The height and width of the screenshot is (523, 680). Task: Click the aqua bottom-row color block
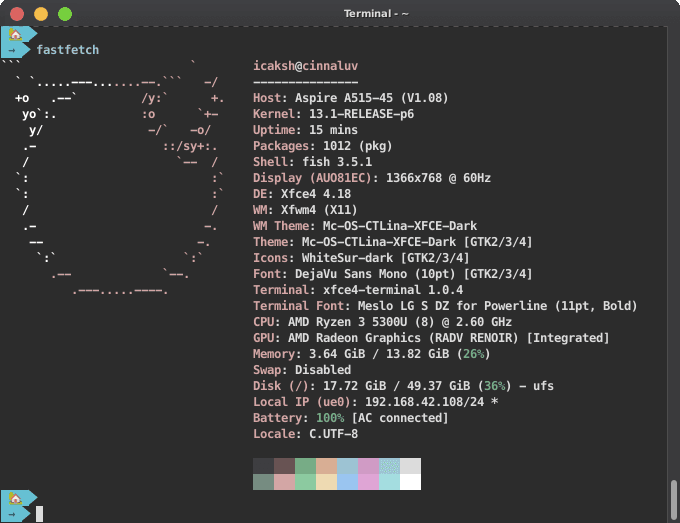tap(389, 482)
